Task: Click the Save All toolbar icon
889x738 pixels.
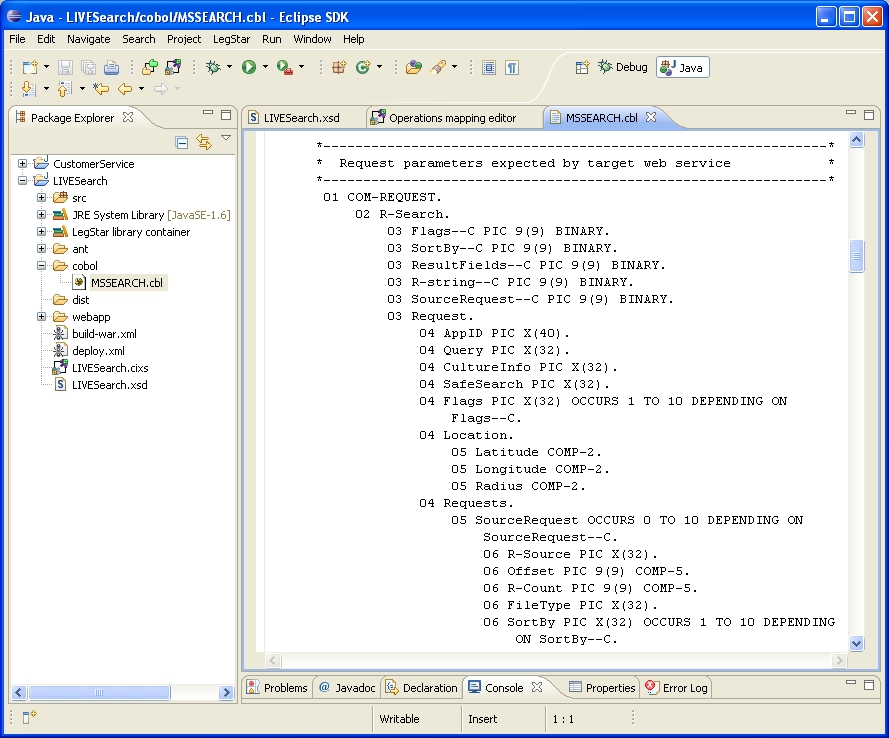Action: 88,67
